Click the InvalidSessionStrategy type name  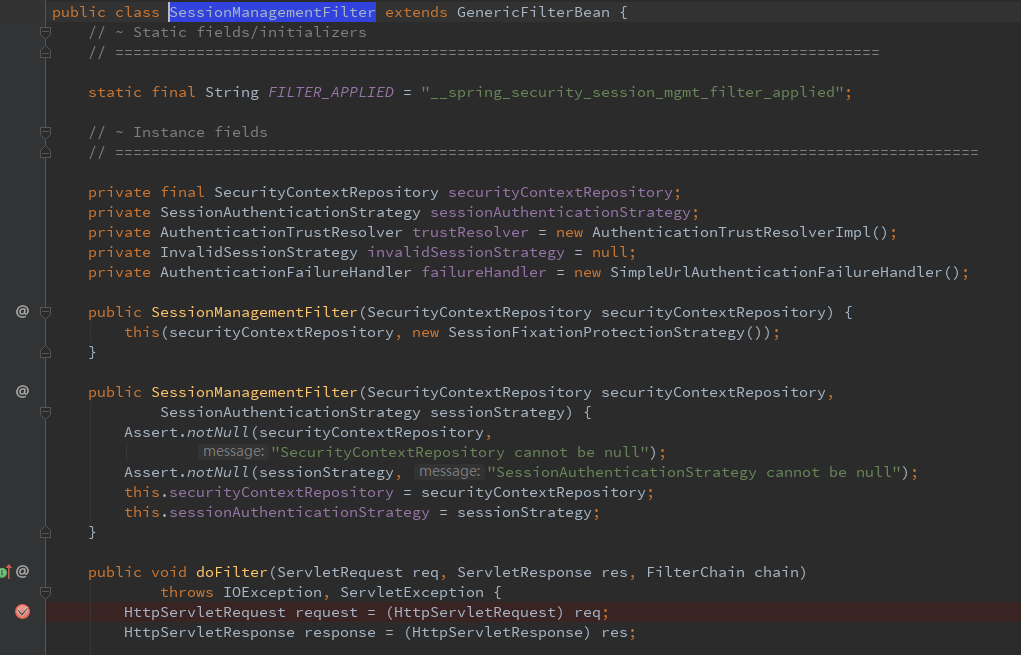pos(259,253)
